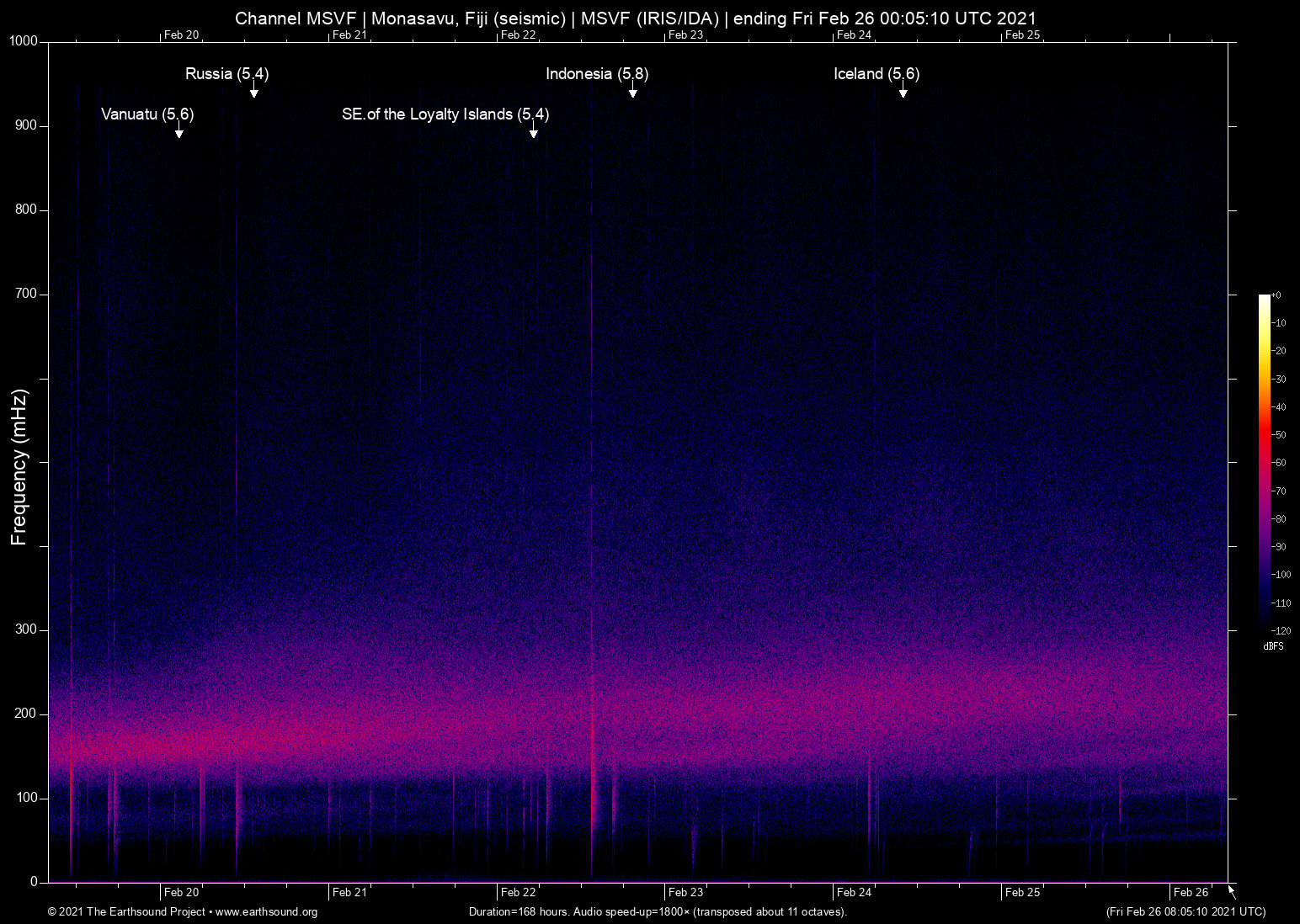Open the www.earthsound.org link in footer
The height and width of the screenshot is (924, 1300).
point(266,912)
